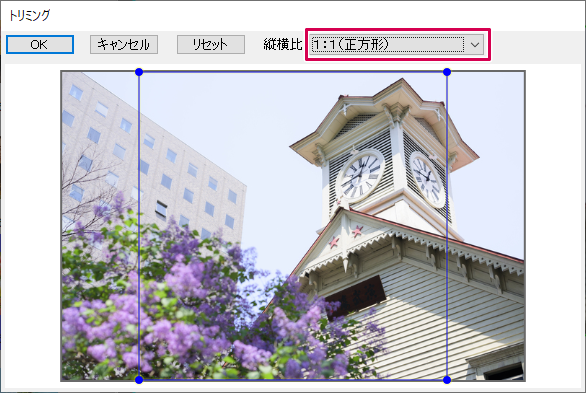Click the front-facing clock face in the photo
Viewport: 586px width, 393px height.
click(360, 176)
